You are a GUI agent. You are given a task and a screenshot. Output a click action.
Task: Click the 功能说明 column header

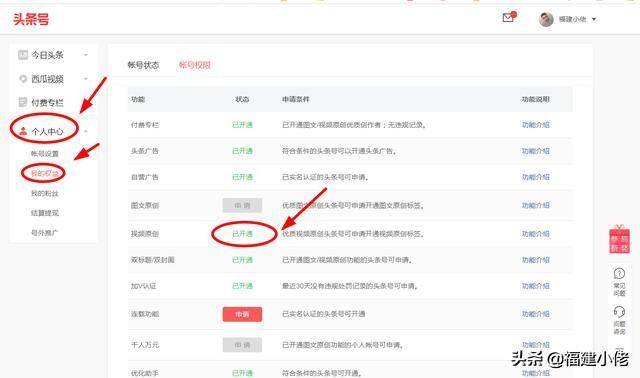[536, 99]
